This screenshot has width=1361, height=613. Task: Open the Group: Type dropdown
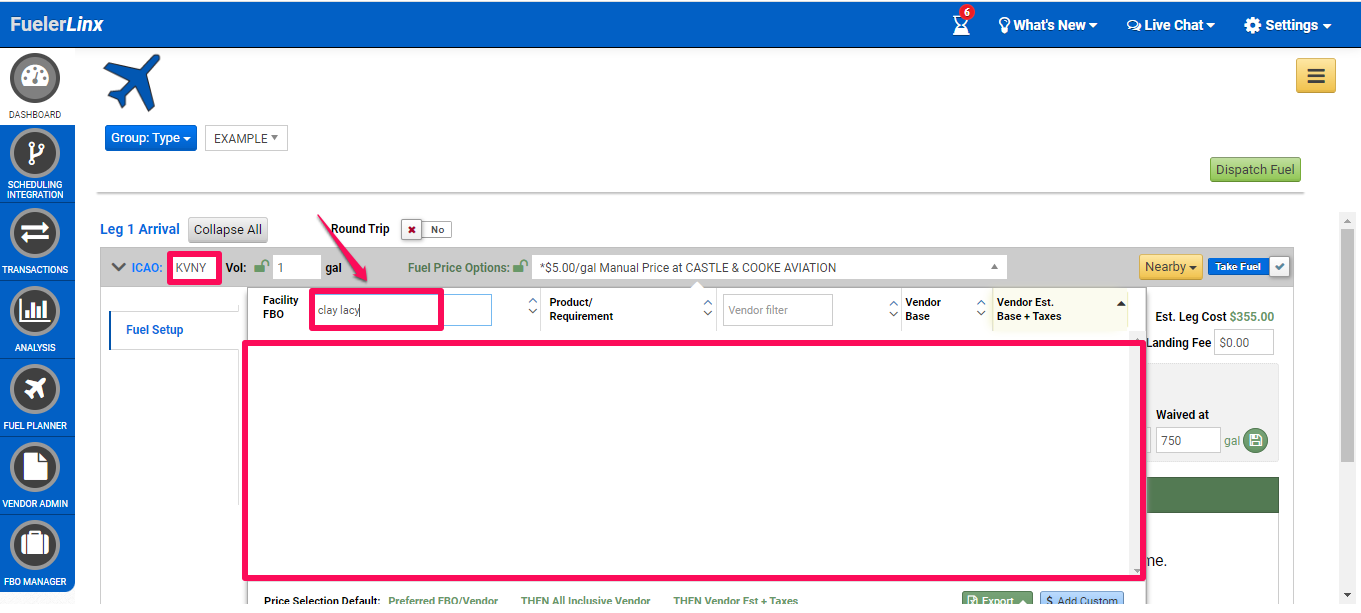tap(151, 138)
